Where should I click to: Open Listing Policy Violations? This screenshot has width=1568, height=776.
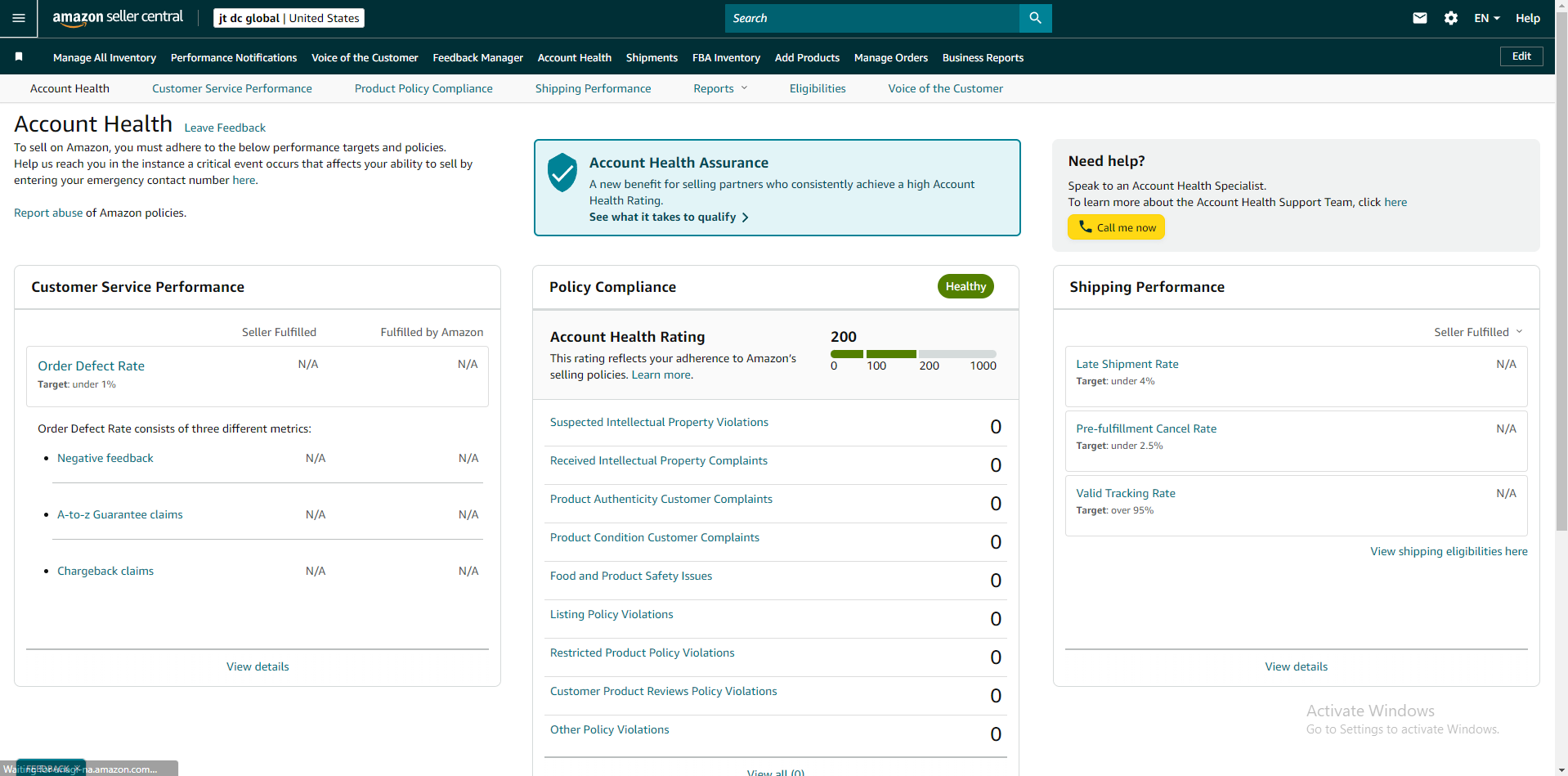(x=612, y=614)
